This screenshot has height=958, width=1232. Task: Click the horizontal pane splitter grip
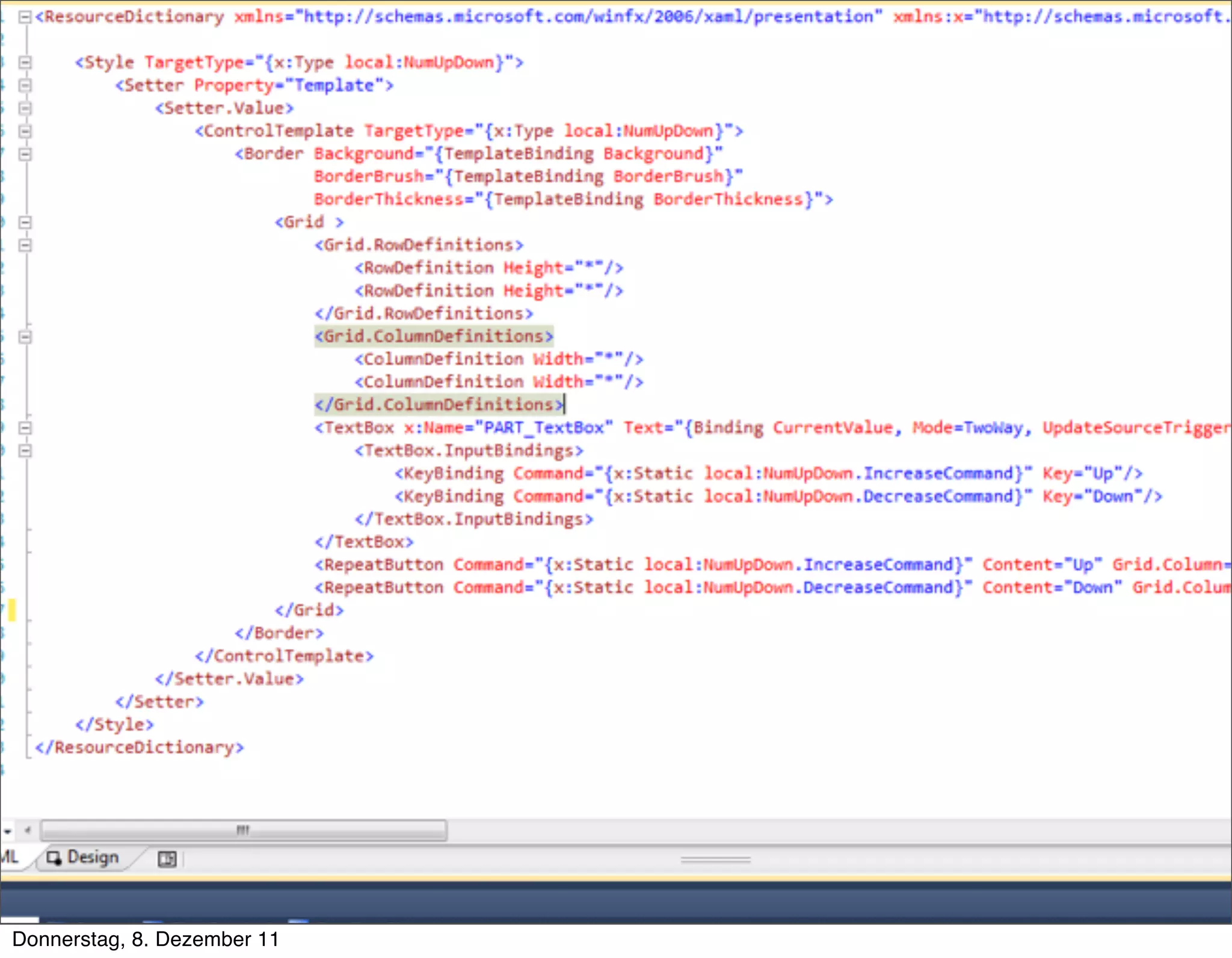coord(715,860)
